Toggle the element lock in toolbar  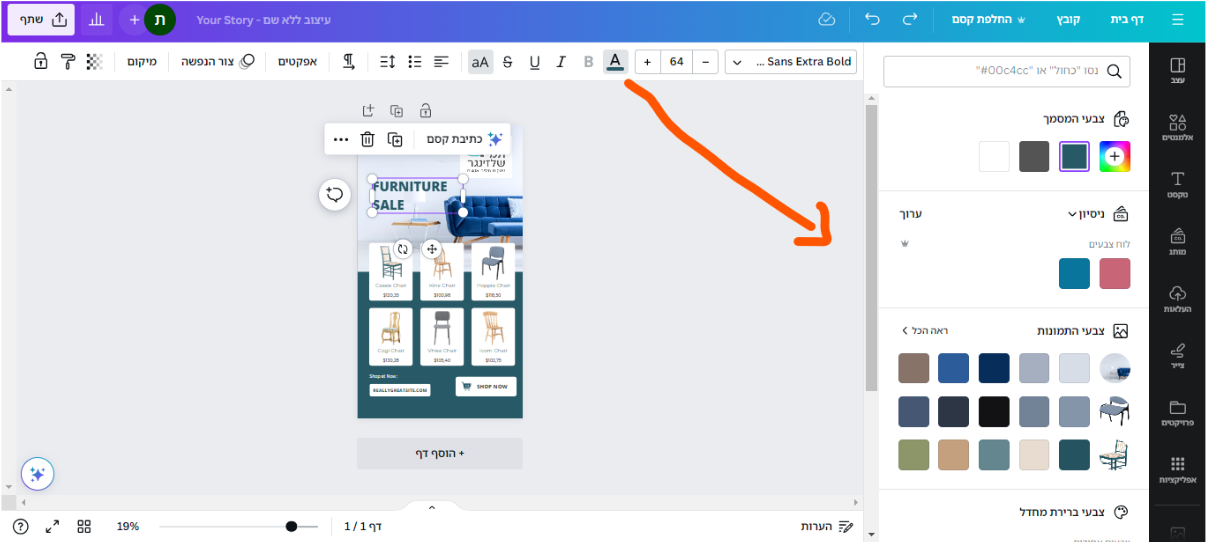40,62
